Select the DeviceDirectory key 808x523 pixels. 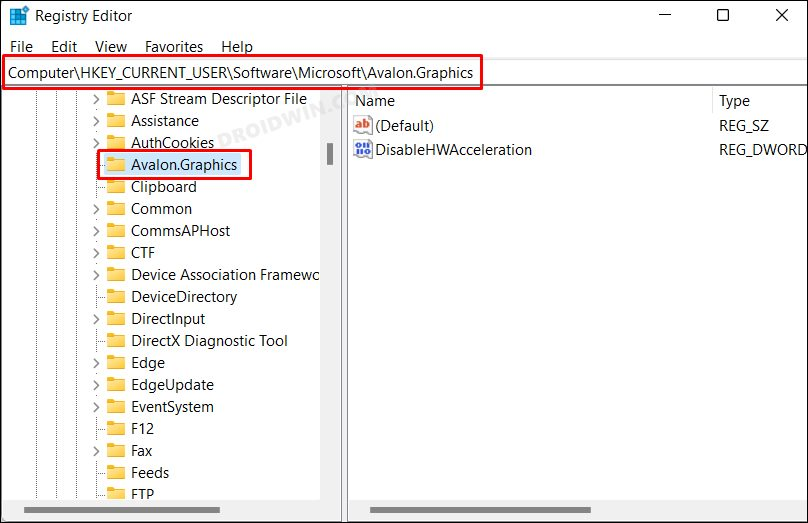click(x=184, y=297)
